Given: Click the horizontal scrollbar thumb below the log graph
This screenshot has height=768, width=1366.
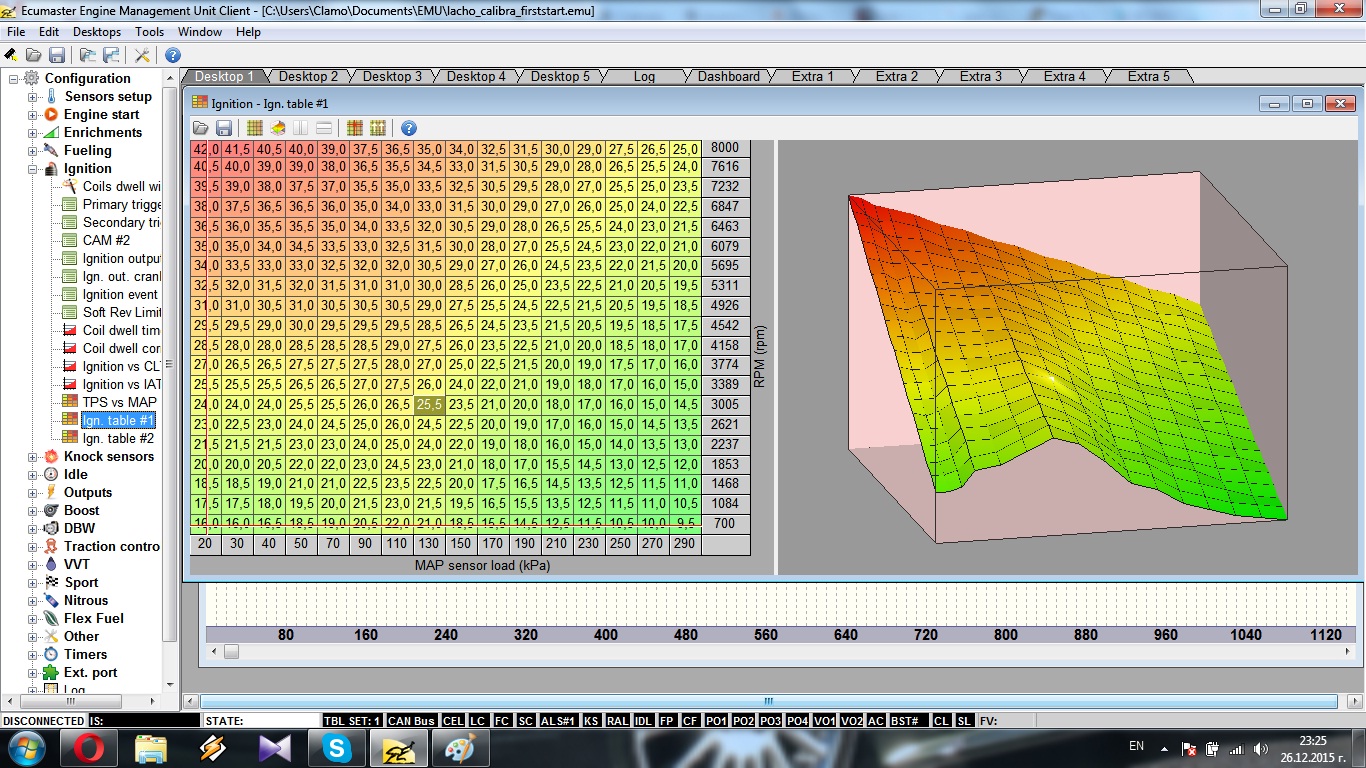Looking at the screenshot, I should 231,651.
